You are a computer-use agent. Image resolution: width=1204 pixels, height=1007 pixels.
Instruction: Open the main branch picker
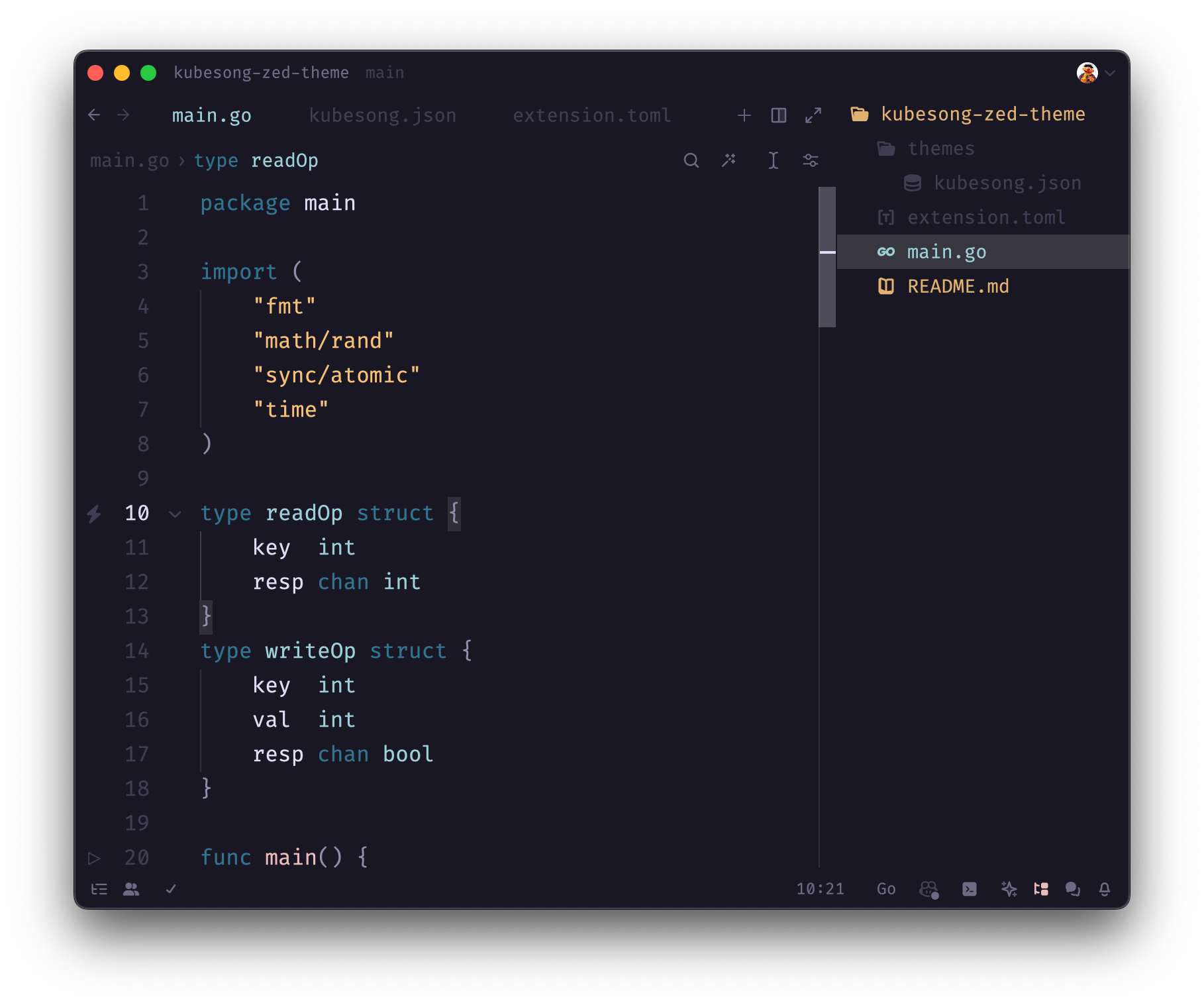click(385, 72)
